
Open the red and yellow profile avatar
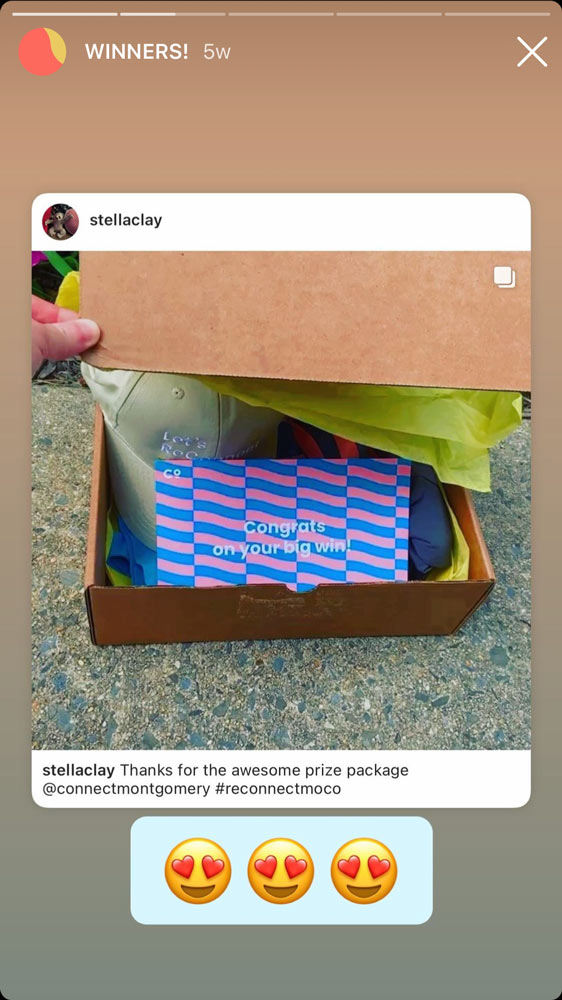tap(42, 52)
